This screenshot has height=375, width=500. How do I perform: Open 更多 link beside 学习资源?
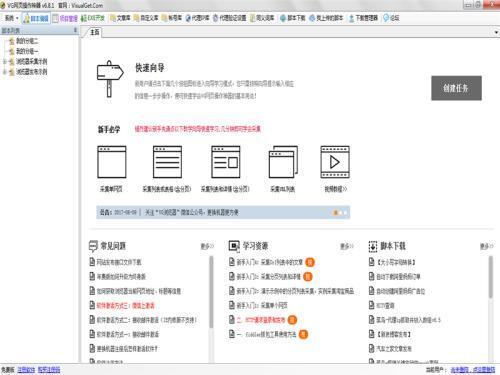347,246
